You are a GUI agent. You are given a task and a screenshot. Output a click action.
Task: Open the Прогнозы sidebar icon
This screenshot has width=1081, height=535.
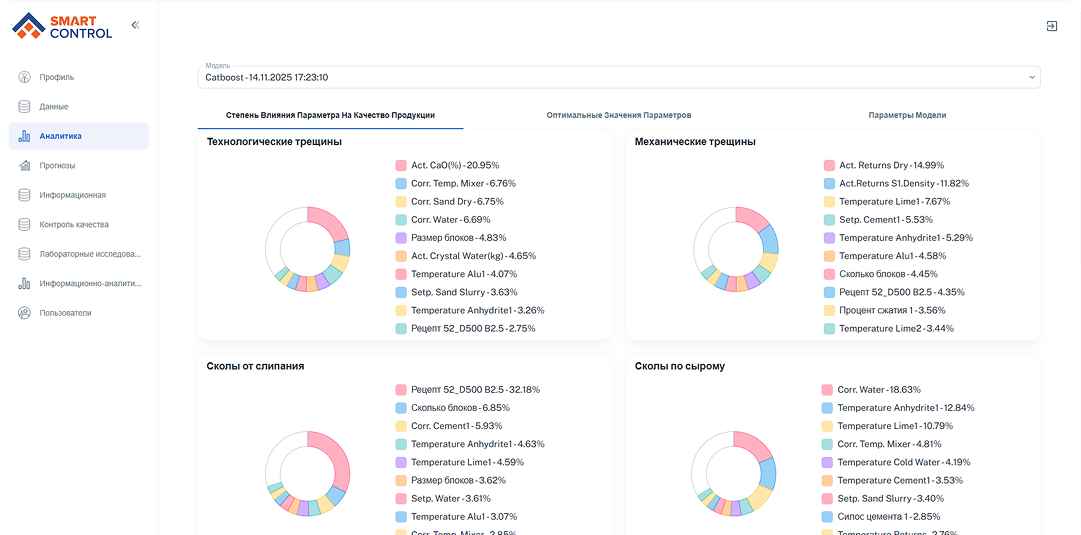click(24, 166)
